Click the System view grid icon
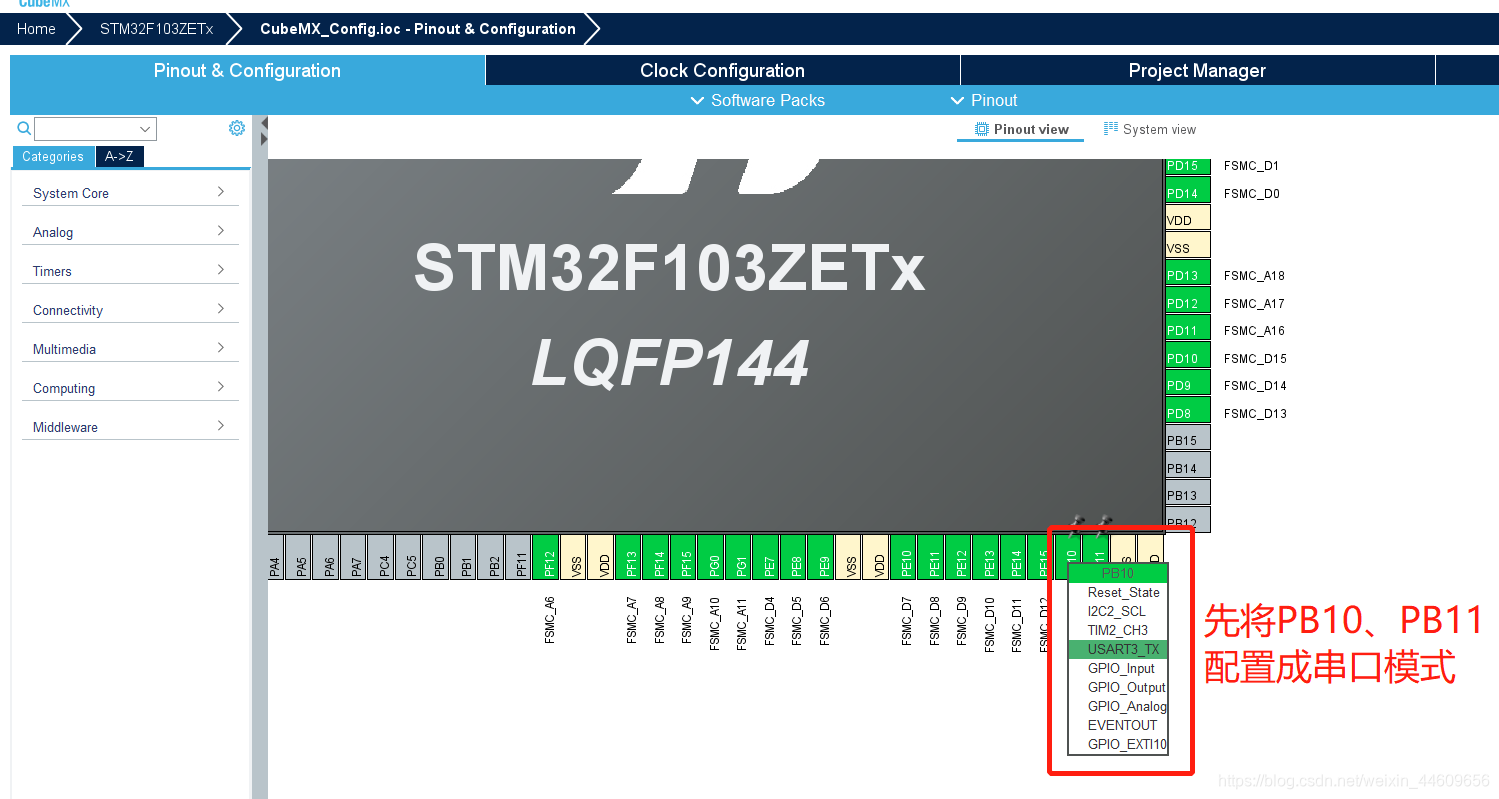Screen dimensions: 1499x799 (x=1111, y=129)
